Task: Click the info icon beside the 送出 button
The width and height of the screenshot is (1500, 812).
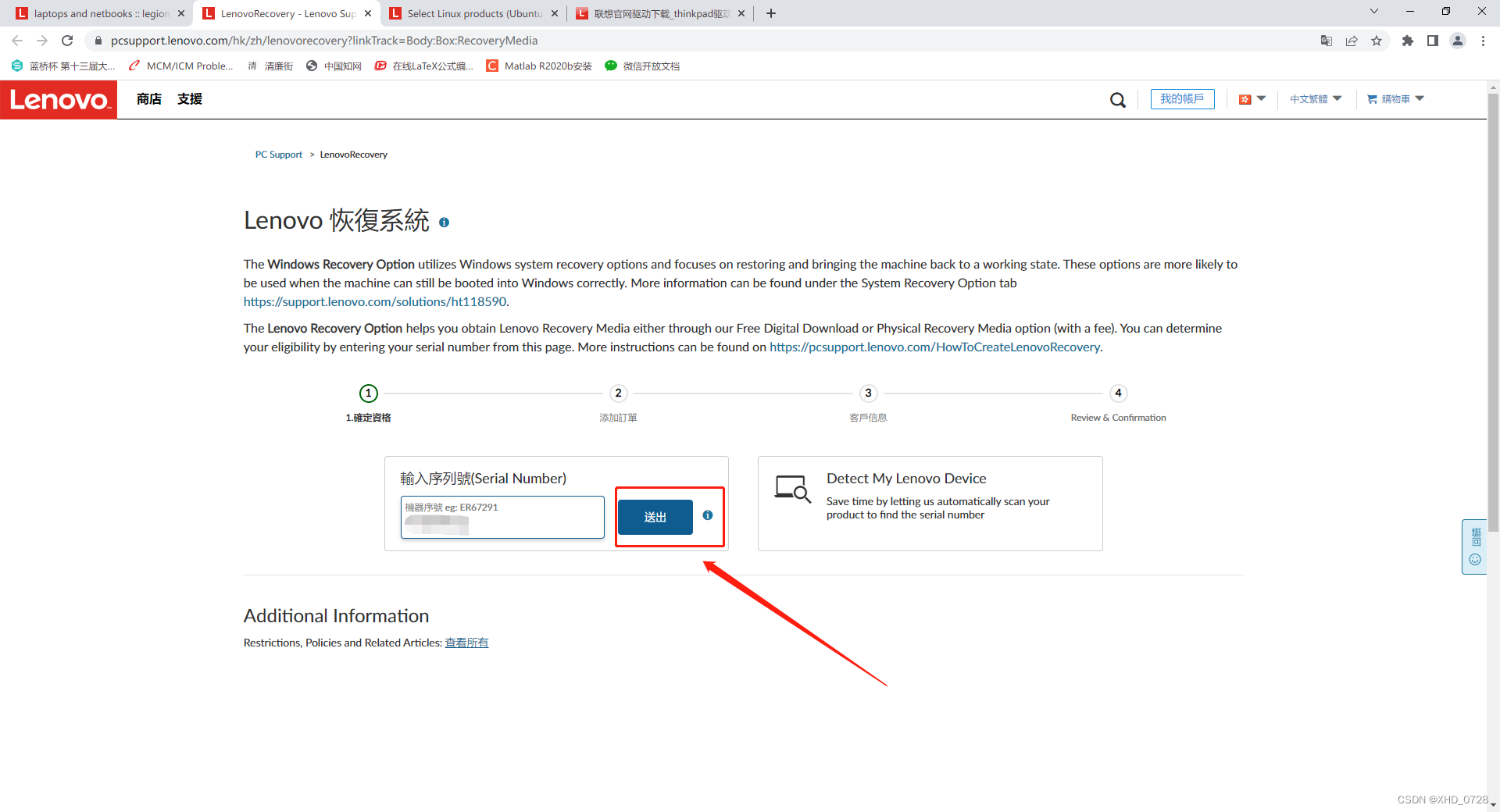Action: pos(708,515)
